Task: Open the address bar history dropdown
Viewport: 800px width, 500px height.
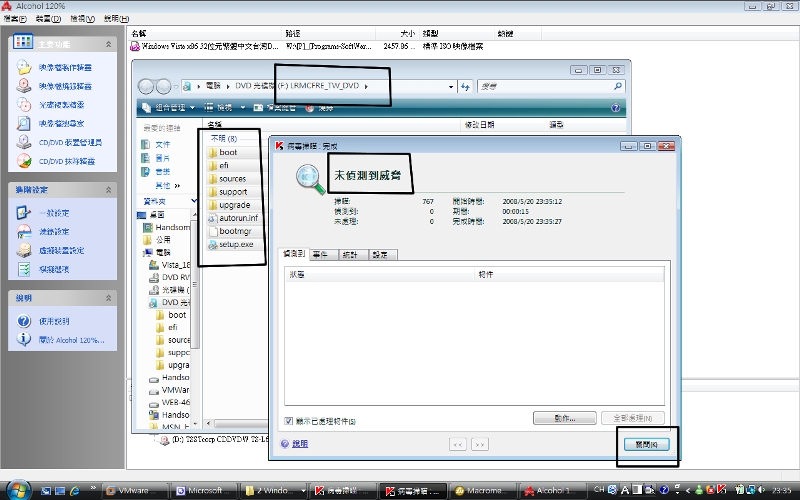Action: pyautogui.click(x=451, y=87)
